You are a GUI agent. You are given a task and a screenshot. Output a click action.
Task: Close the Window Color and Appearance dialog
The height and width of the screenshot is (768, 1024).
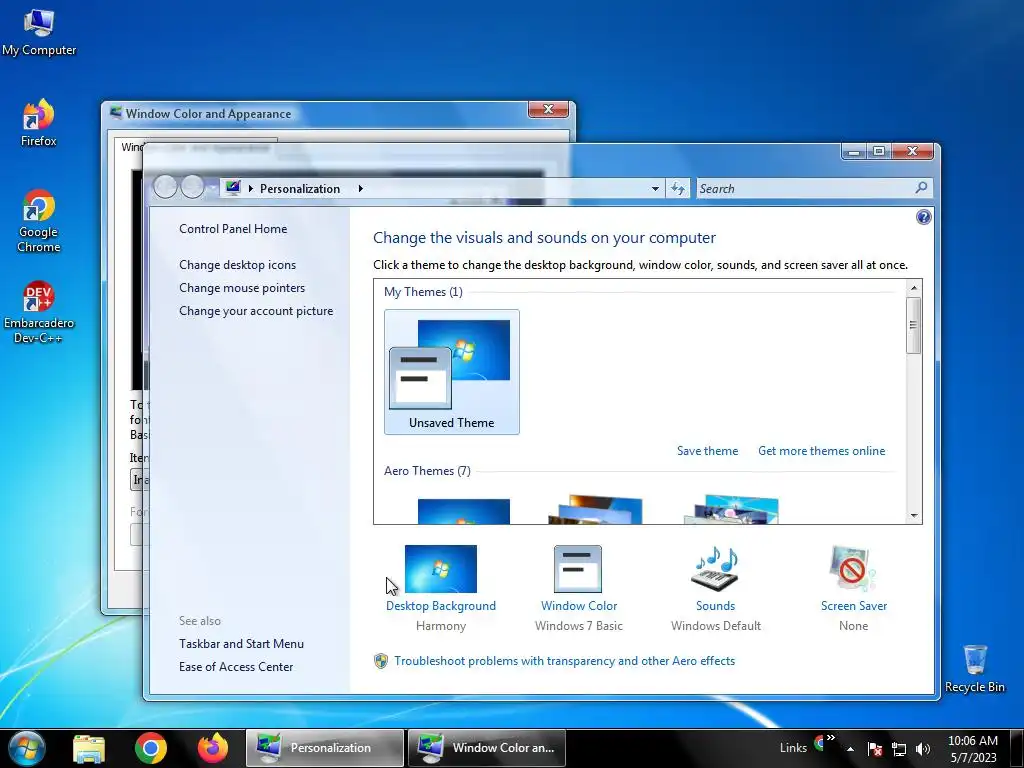548,110
